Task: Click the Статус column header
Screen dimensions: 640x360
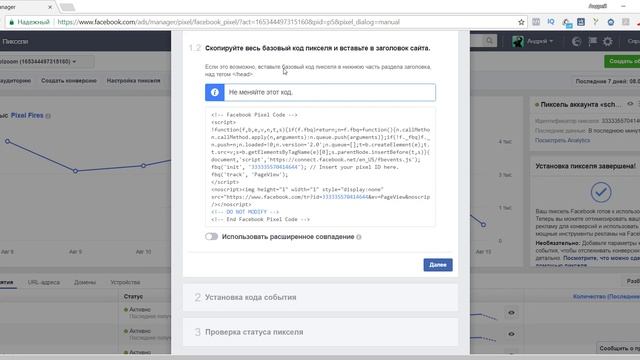Action: pos(133,296)
